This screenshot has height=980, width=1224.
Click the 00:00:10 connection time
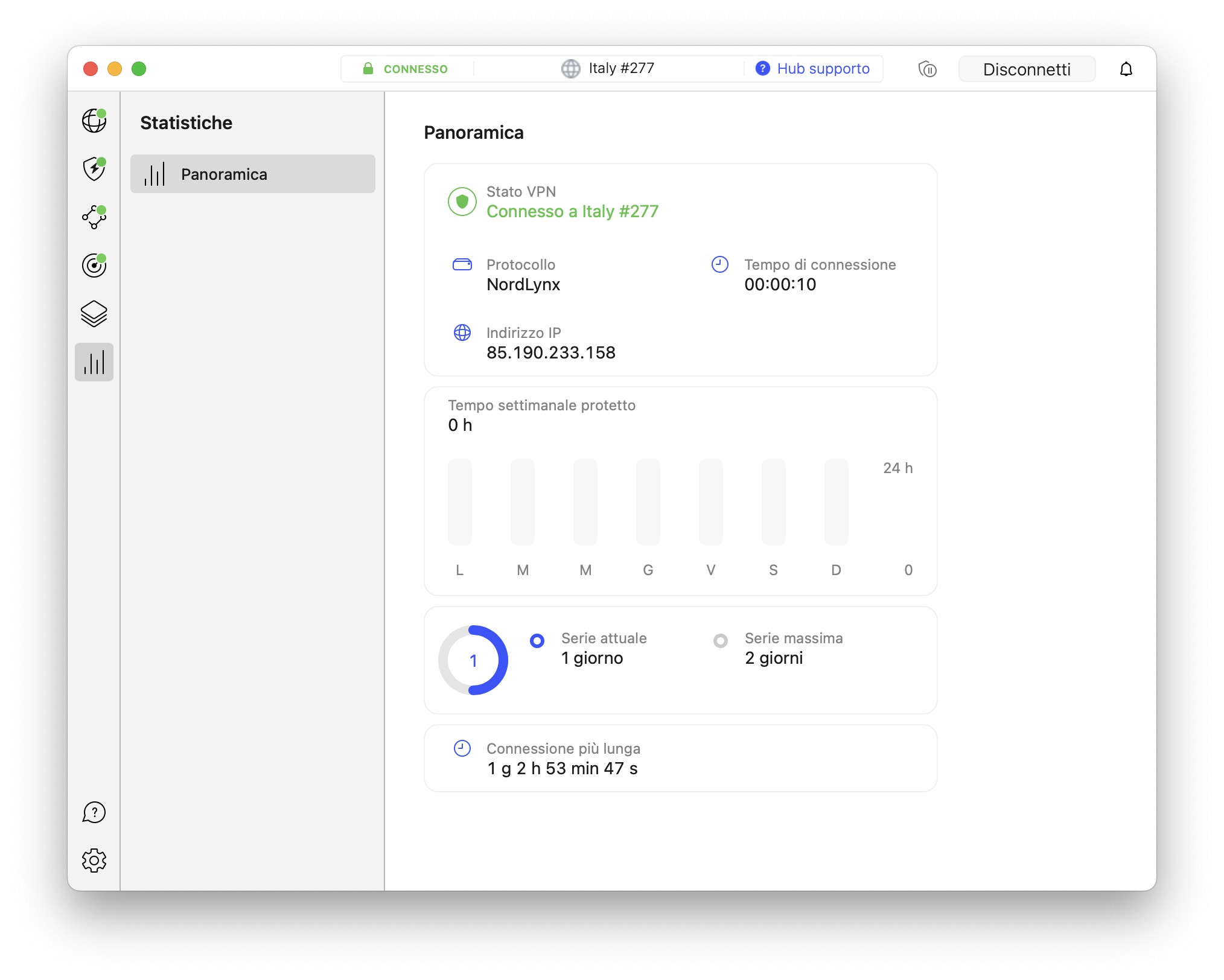point(780,284)
